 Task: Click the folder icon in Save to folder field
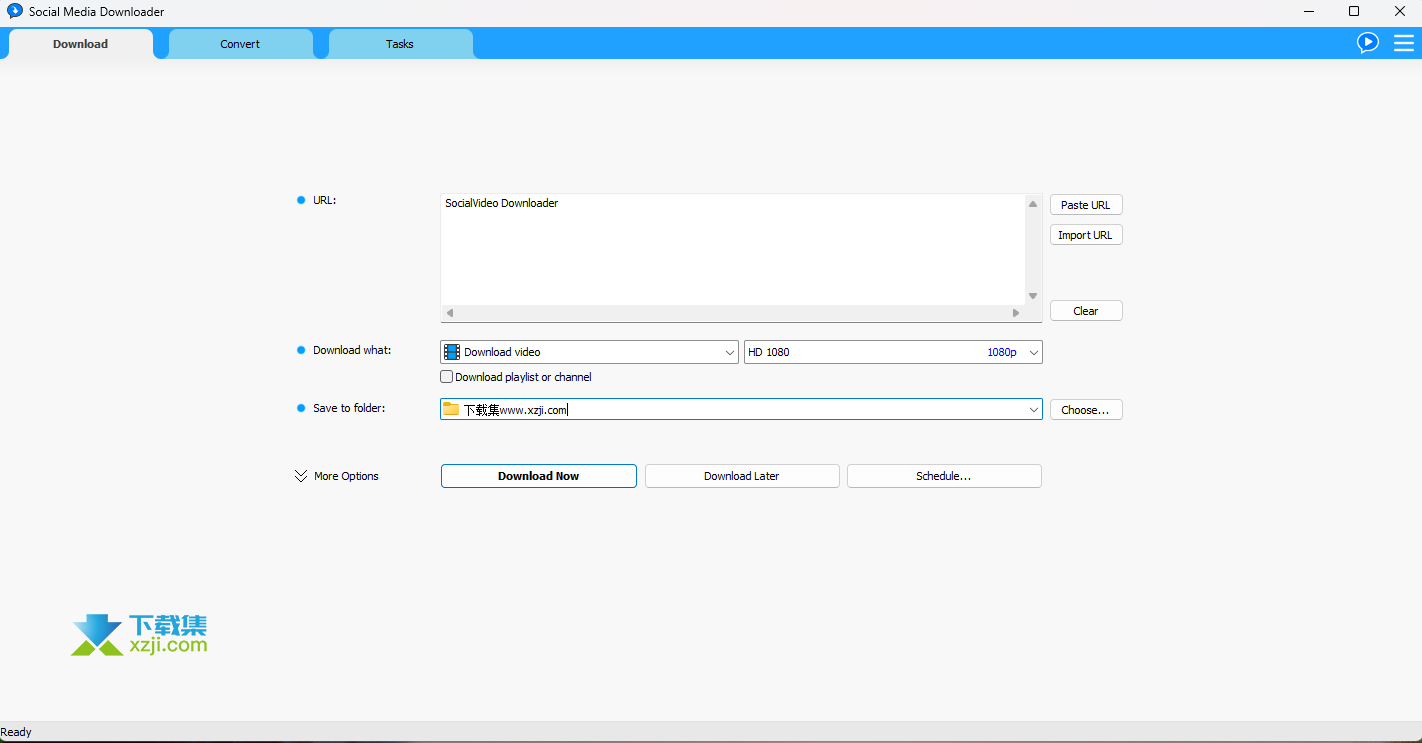[451, 409]
